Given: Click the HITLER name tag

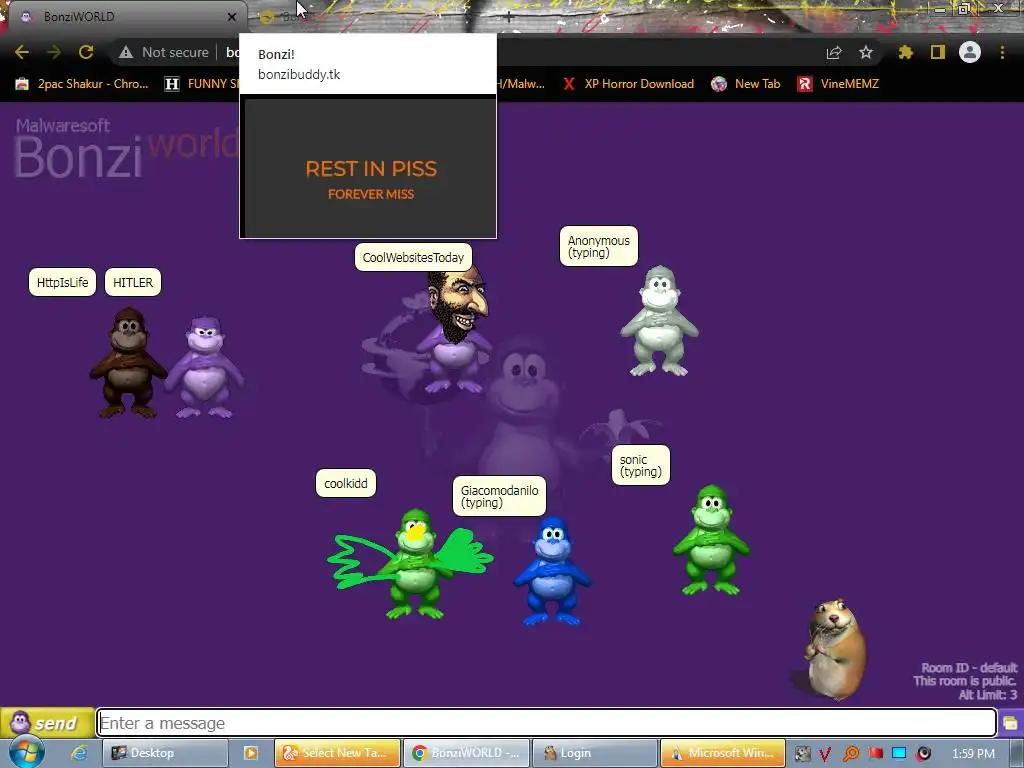Looking at the screenshot, I should (x=133, y=282).
